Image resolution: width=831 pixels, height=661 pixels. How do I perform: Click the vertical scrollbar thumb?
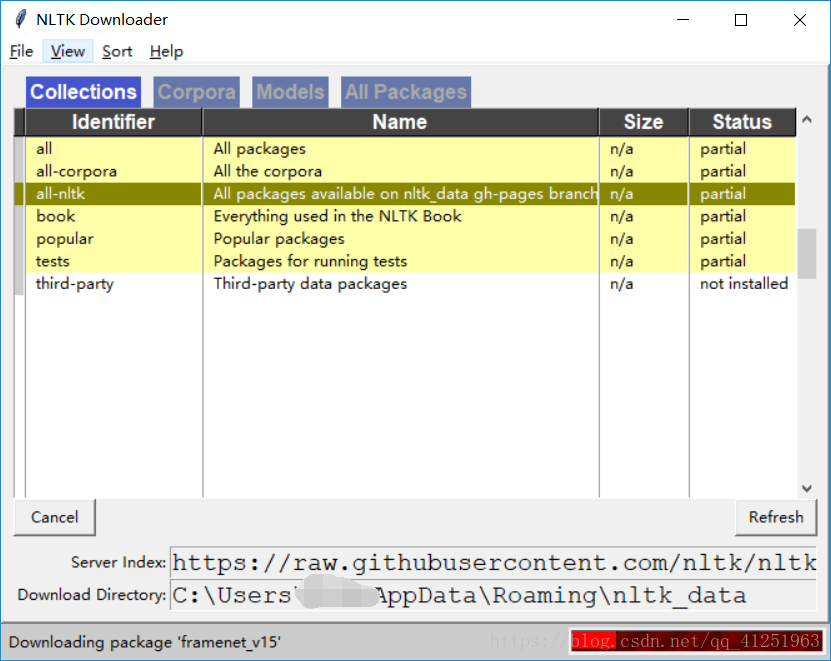point(807,253)
